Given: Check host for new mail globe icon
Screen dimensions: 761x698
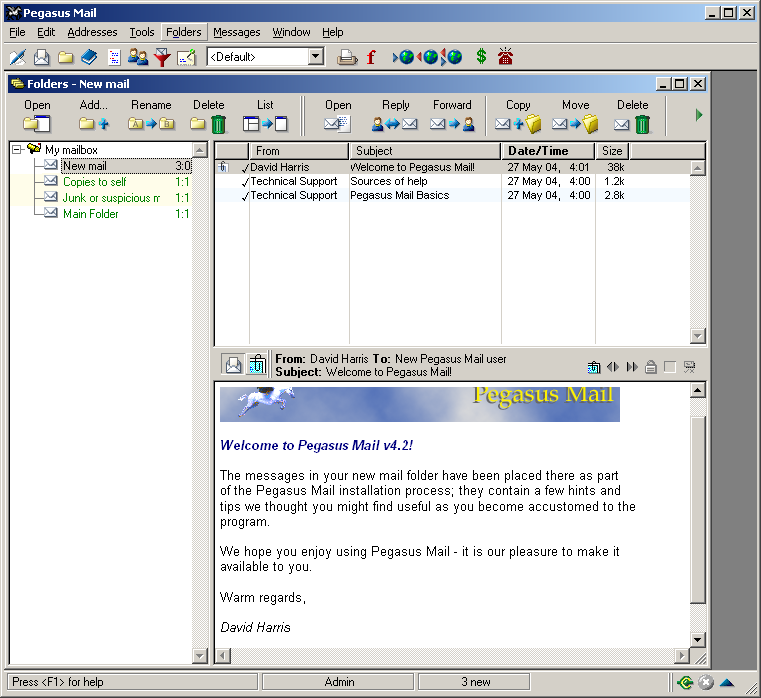Looking at the screenshot, I should click(x=403, y=57).
